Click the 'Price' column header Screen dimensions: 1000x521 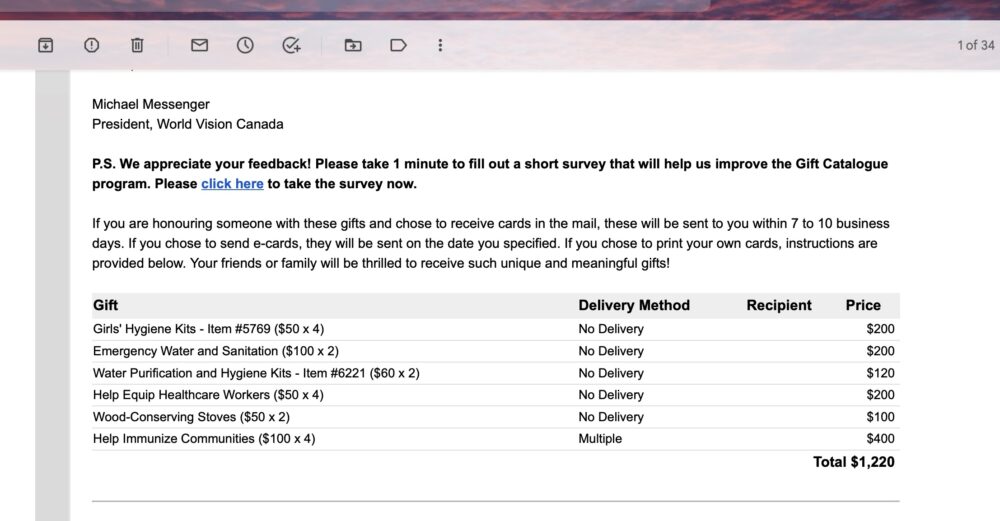862,305
